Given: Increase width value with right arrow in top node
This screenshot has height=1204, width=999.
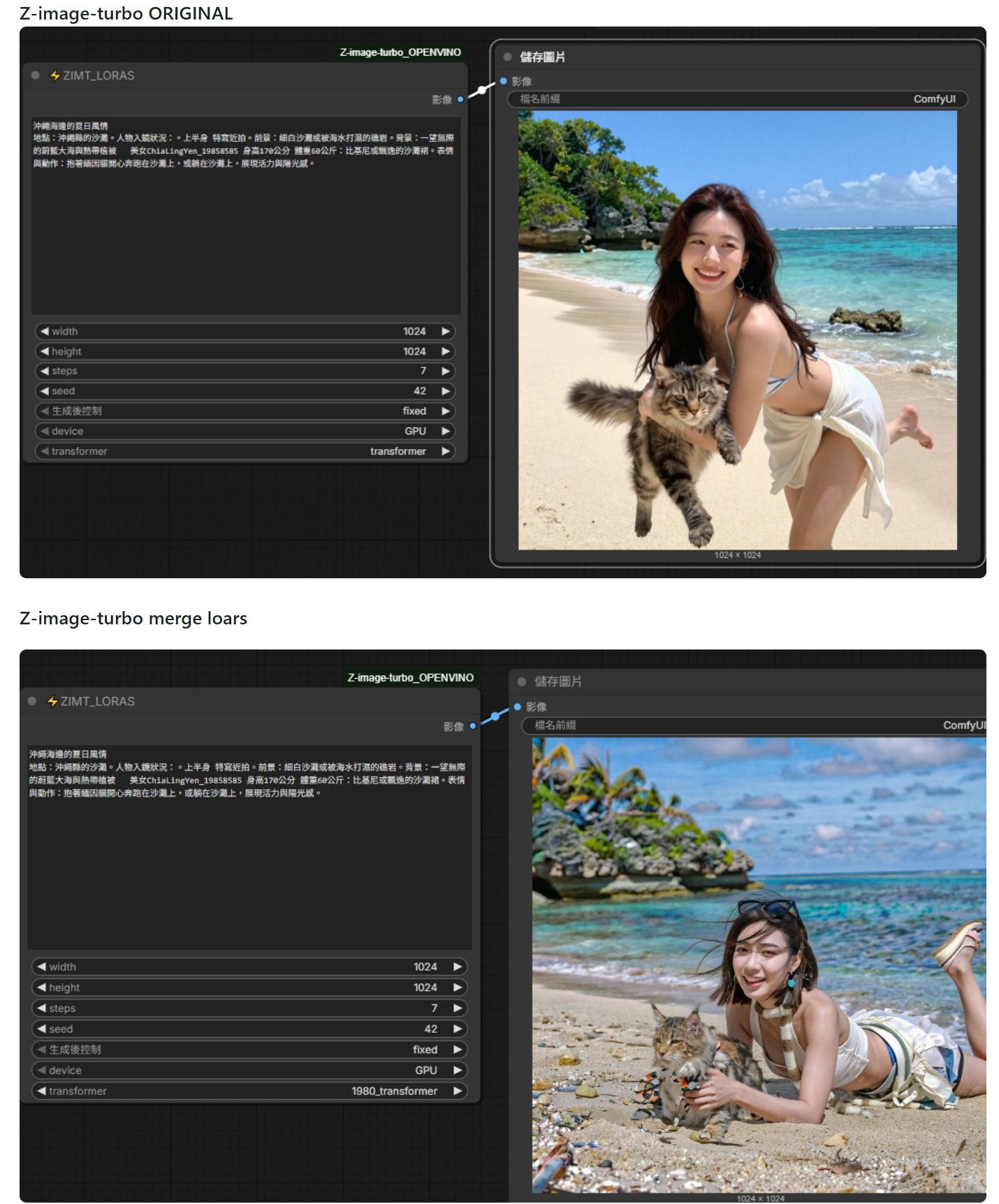Looking at the screenshot, I should pos(445,332).
